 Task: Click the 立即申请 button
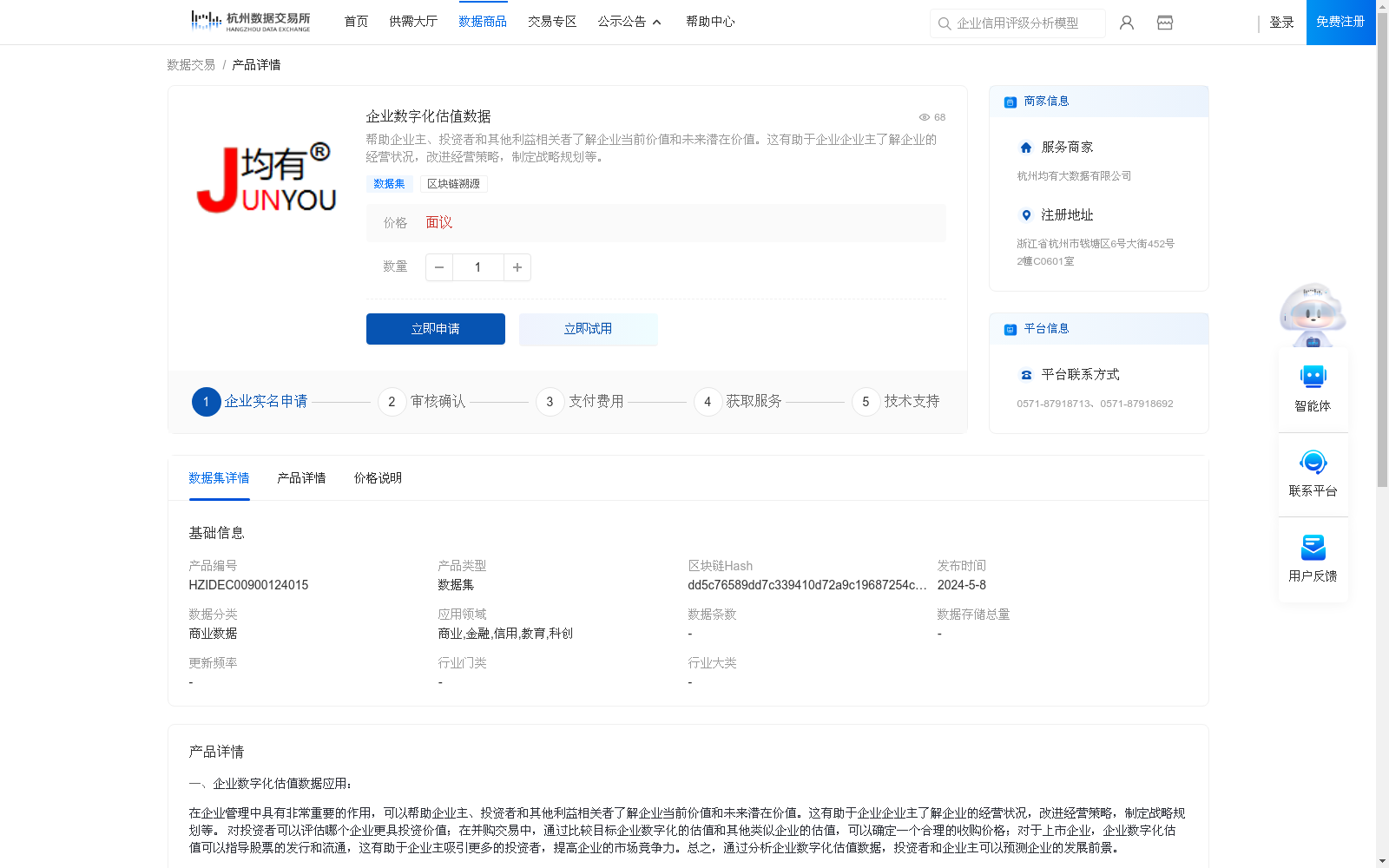(436, 329)
